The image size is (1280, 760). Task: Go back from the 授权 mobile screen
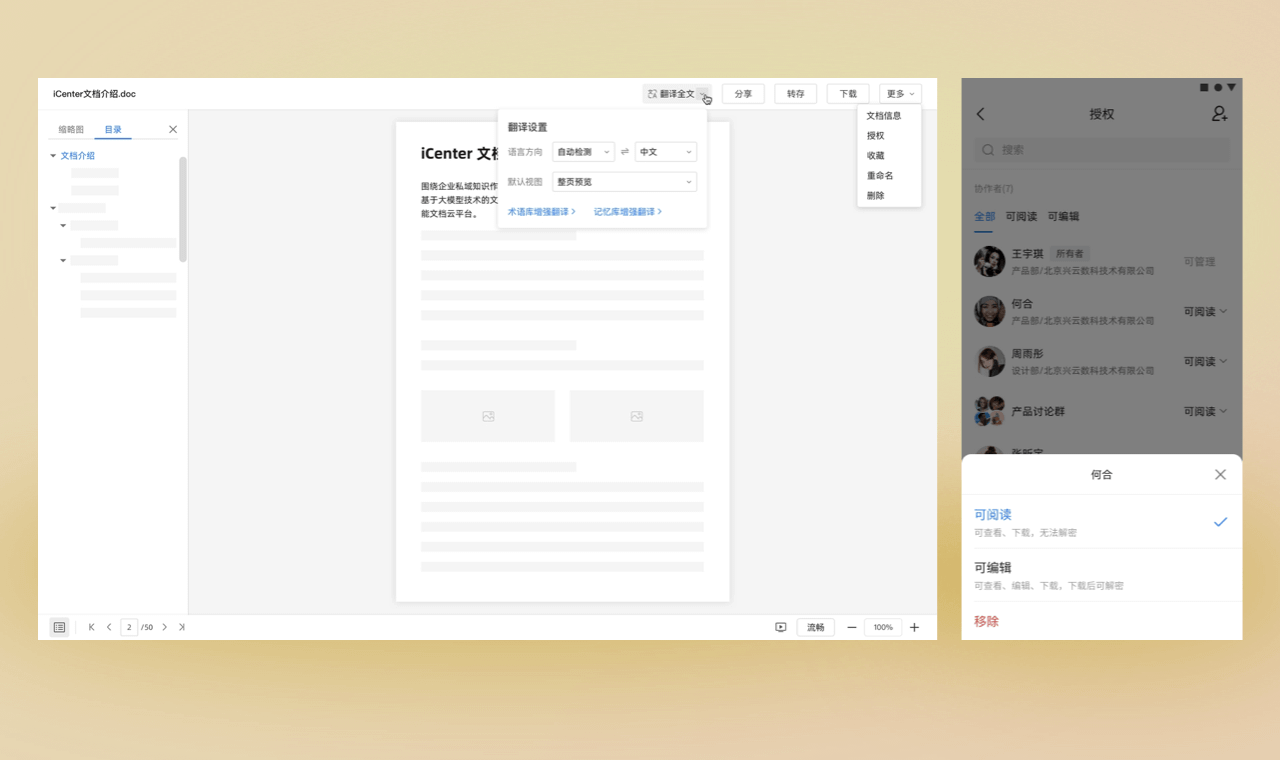click(x=980, y=114)
